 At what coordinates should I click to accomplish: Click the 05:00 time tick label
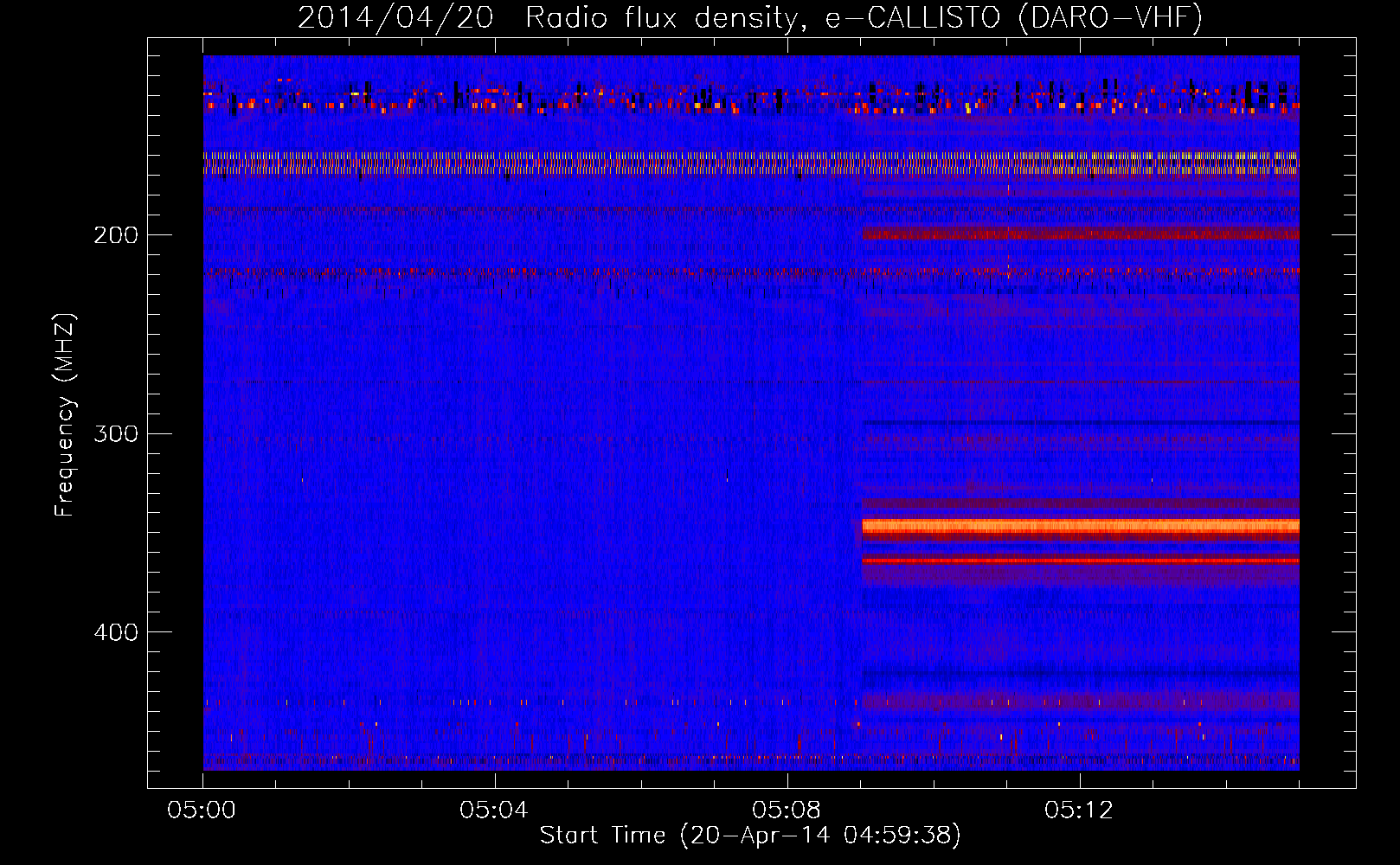[x=202, y=811]
